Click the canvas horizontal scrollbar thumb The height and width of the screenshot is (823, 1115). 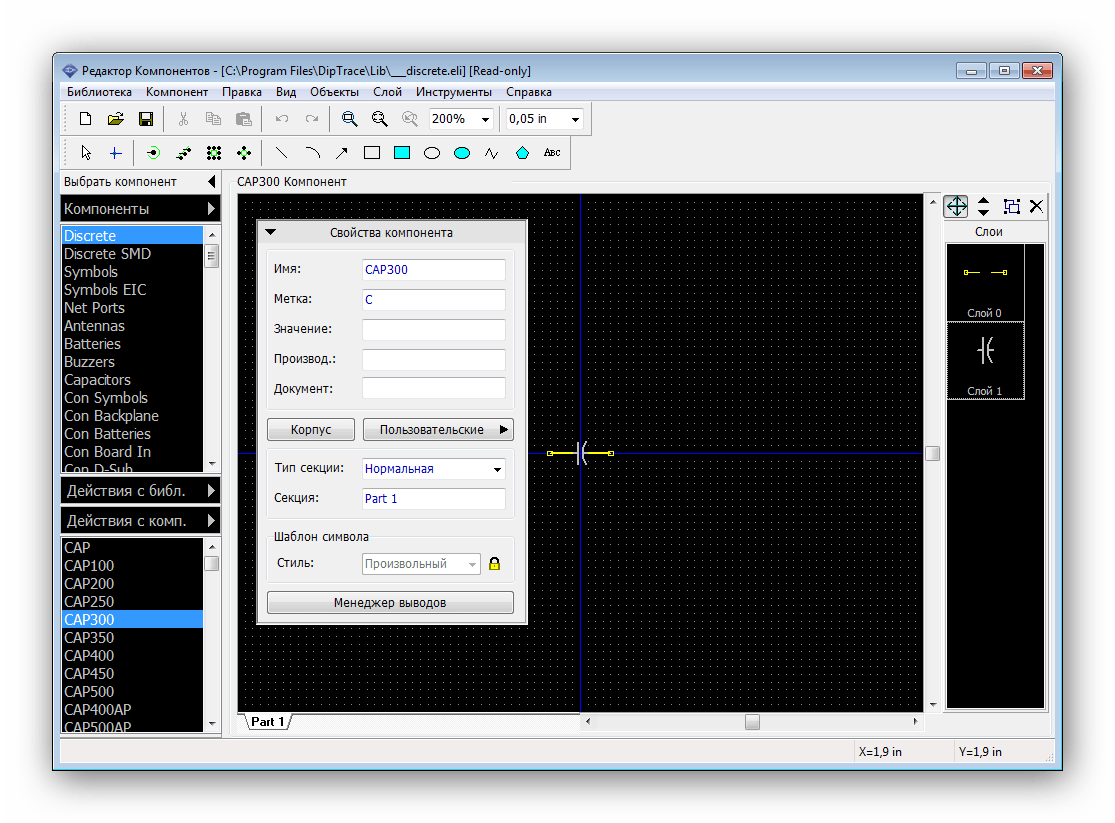pyautogui.click(x=752, y=721)
